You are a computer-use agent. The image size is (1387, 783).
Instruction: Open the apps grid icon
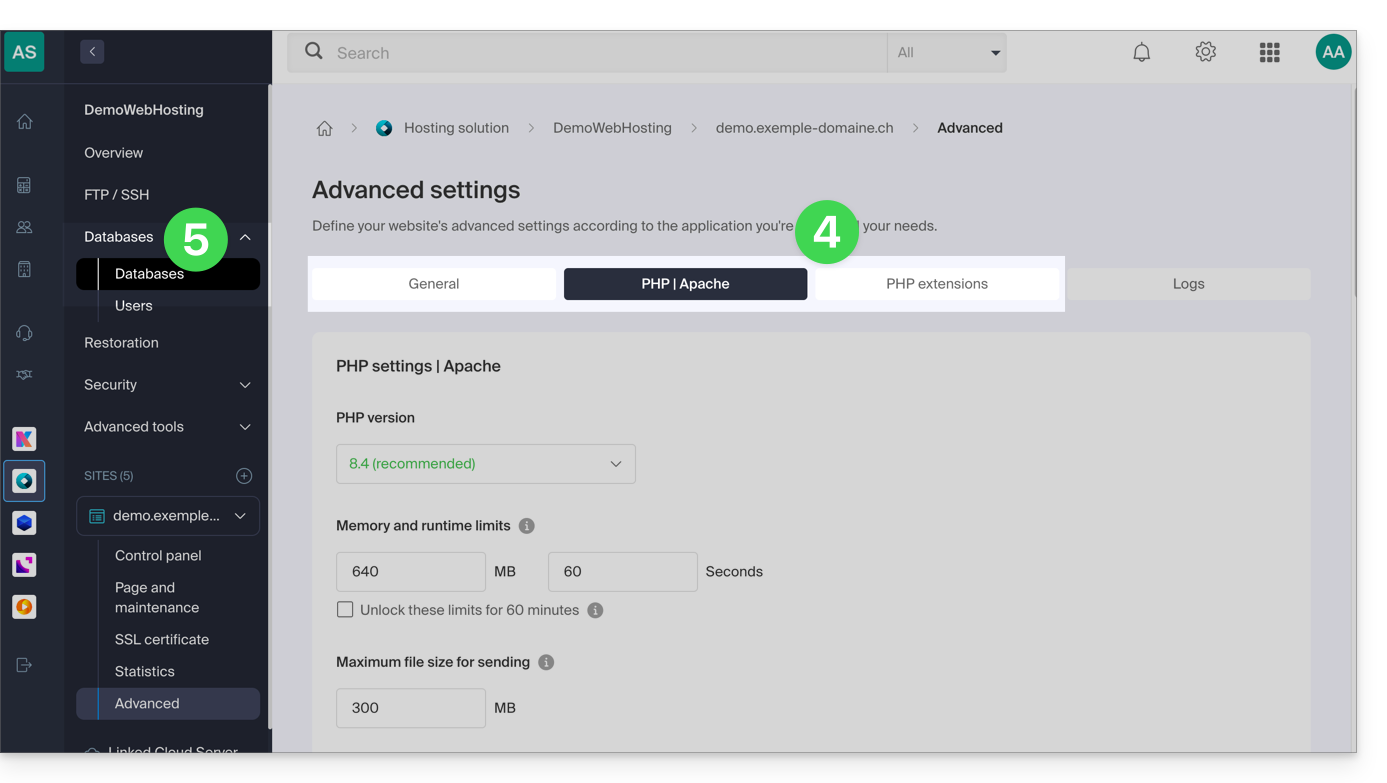1269,52
